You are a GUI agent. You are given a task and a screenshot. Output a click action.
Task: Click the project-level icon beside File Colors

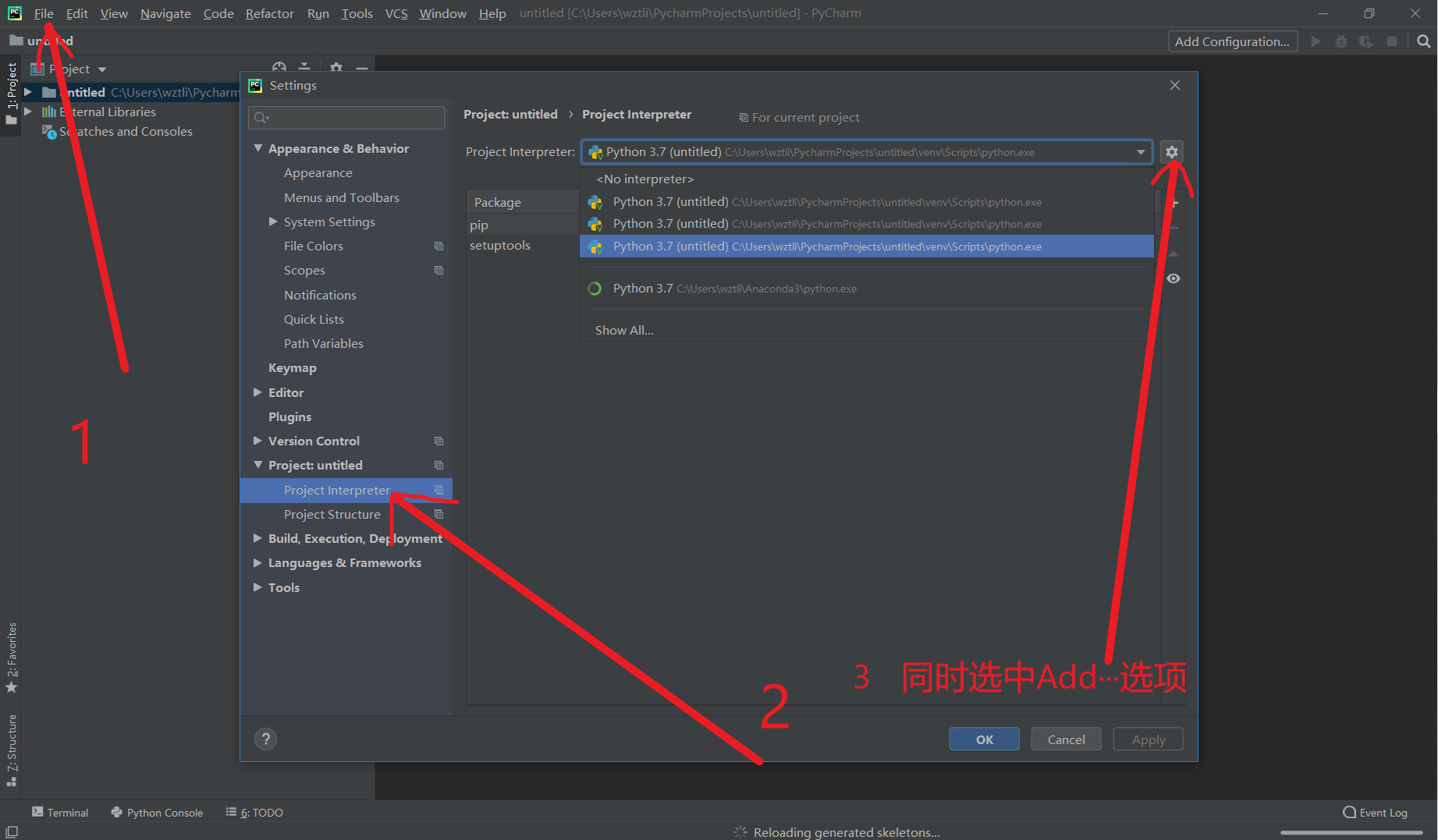[x=439, y=246]
